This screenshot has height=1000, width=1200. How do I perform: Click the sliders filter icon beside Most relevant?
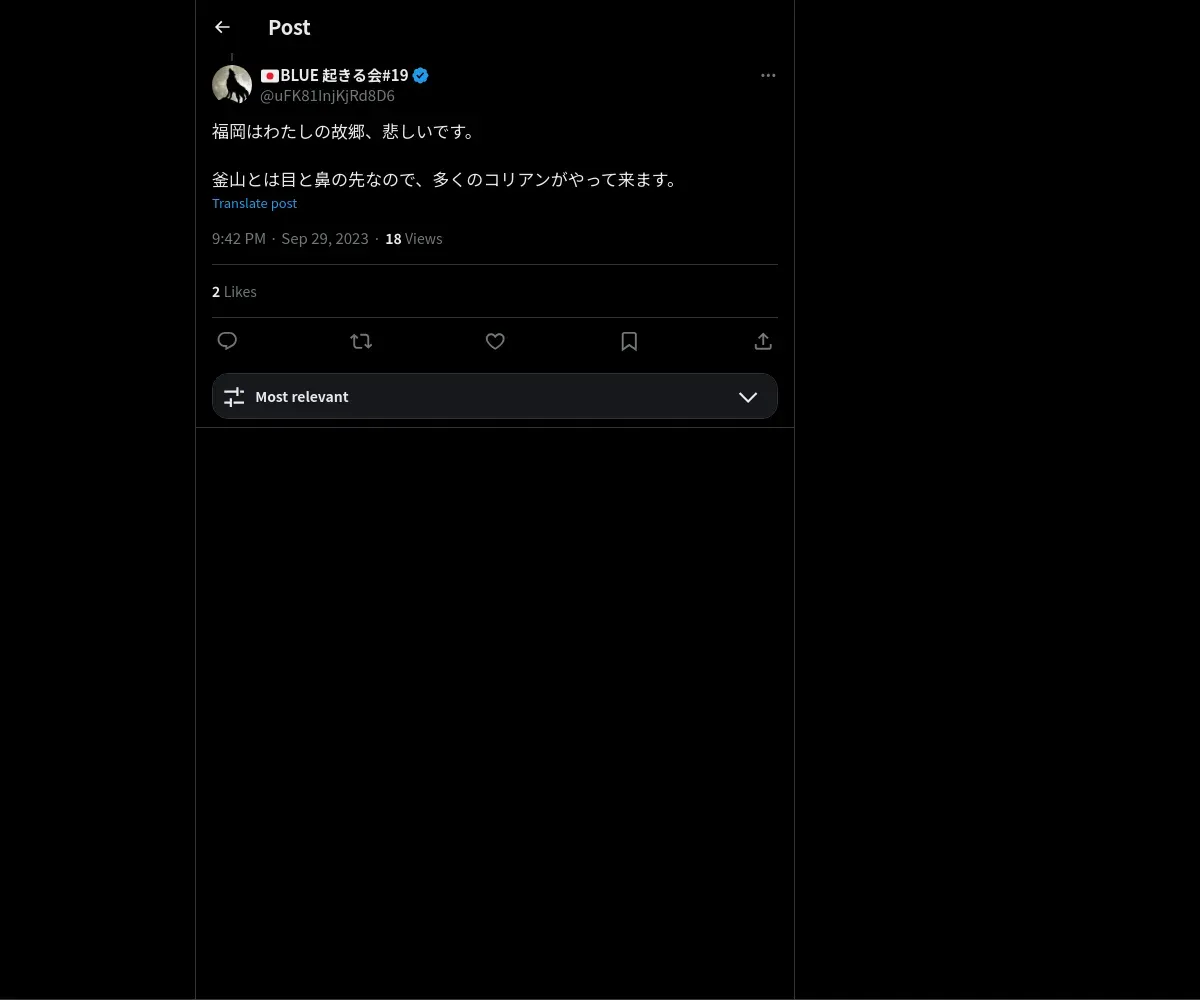click(x=234, y=397)
